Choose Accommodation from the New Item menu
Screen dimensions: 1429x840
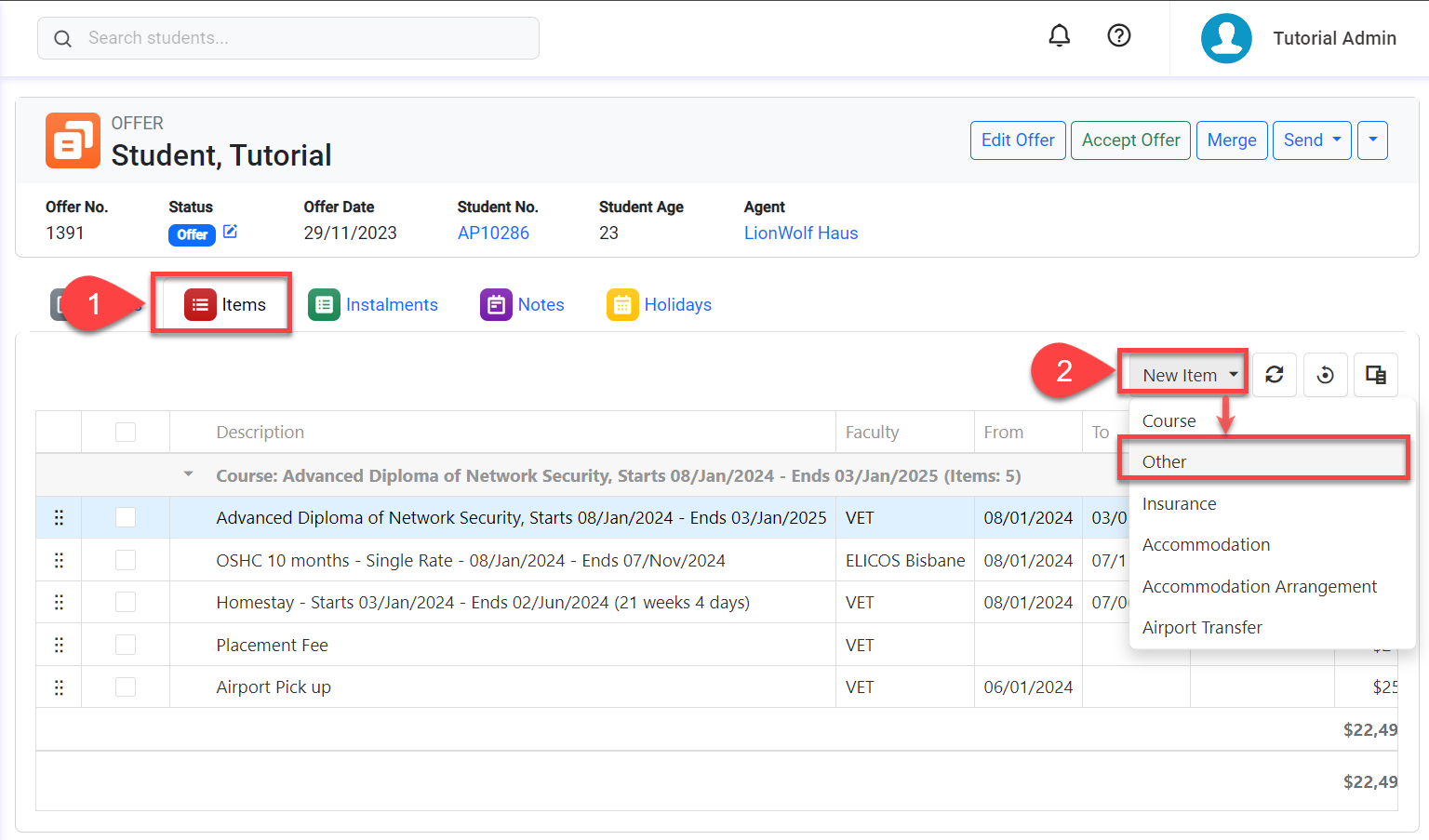pos(1272,544)
